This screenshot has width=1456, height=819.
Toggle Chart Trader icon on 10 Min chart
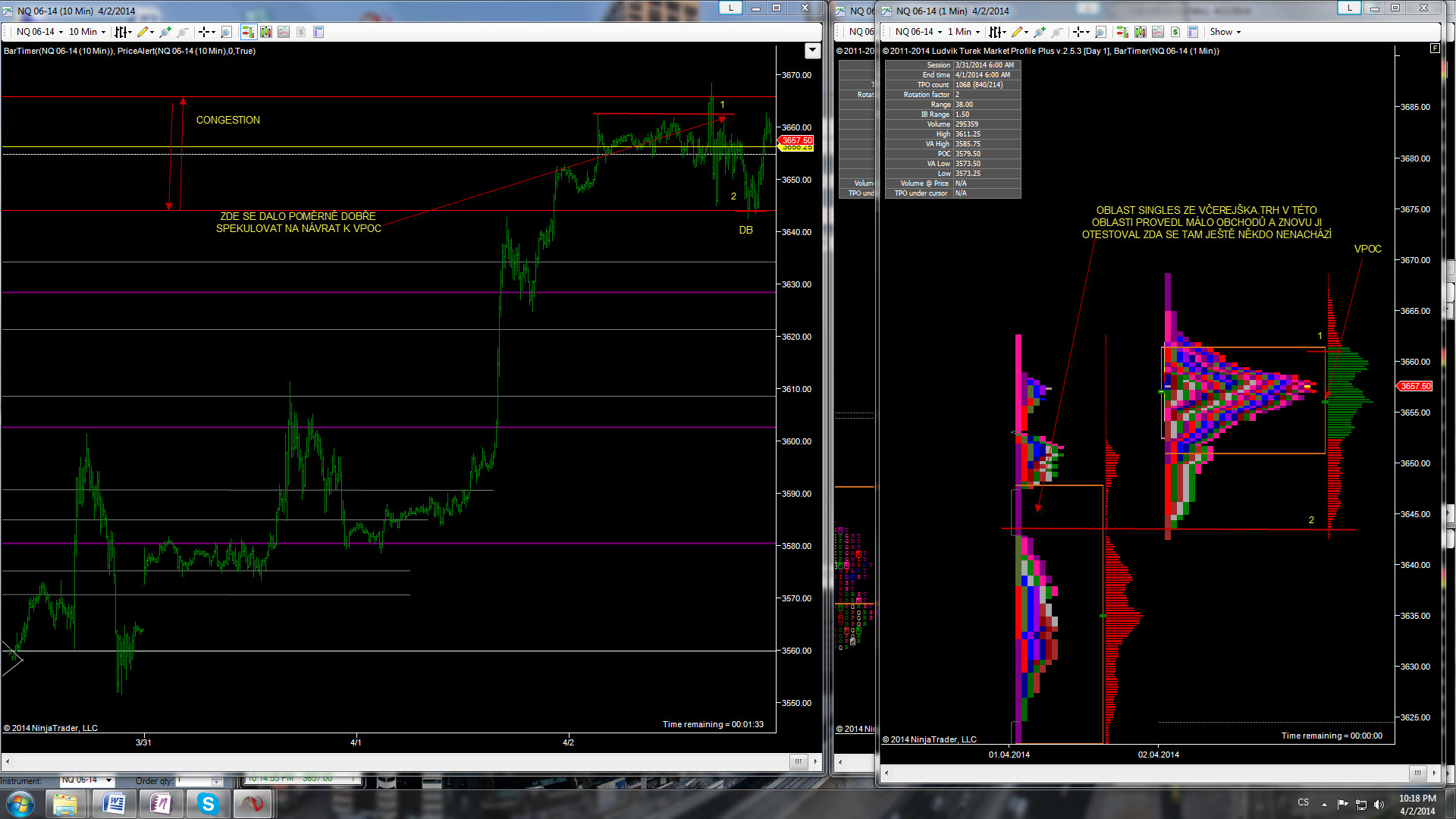pos(248,32)
